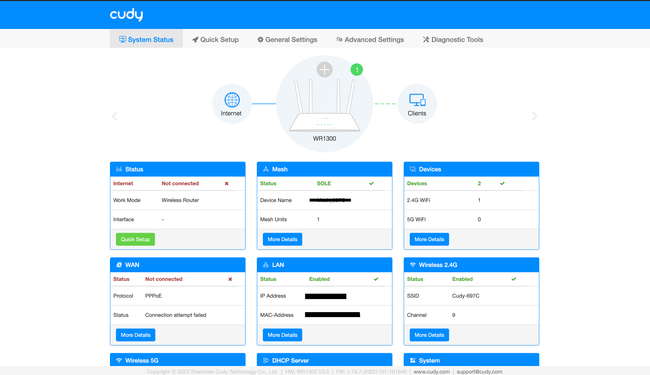650x375 pixels.
Task: Open Advanced Settings tab
Action: tap(370, 39)
